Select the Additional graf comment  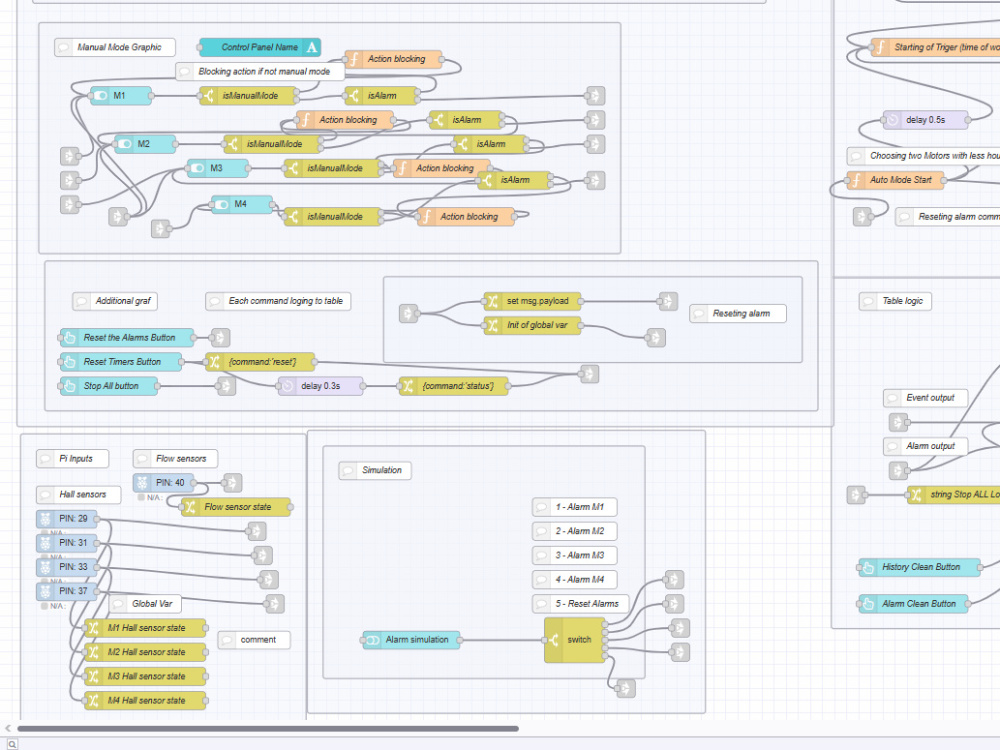coord(115,301)
